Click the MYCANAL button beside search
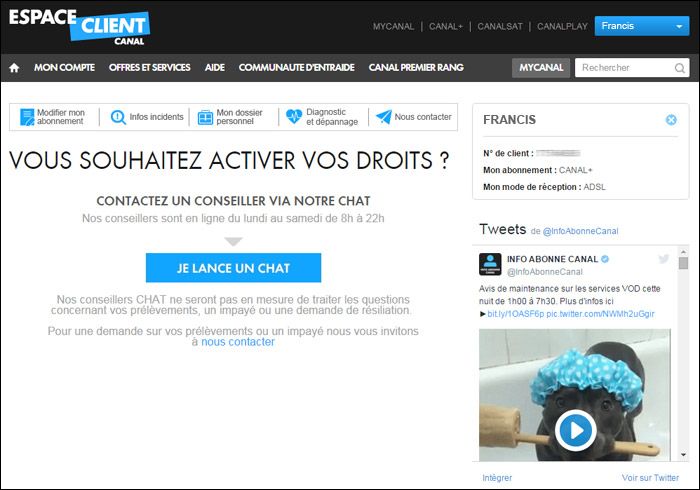 [x=541, y=68]
